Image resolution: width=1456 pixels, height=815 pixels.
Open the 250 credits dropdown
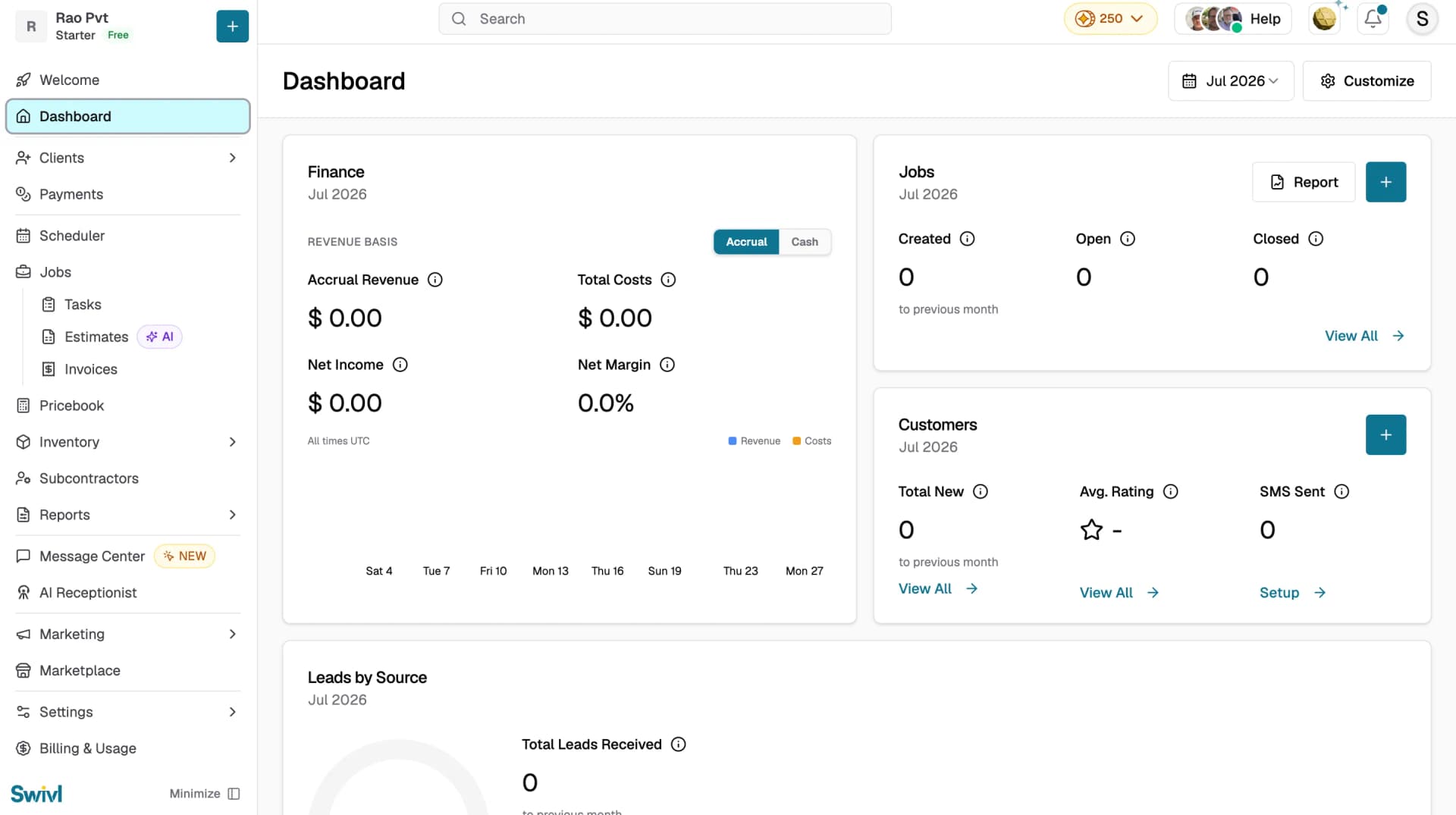(x=1110, y=19)
